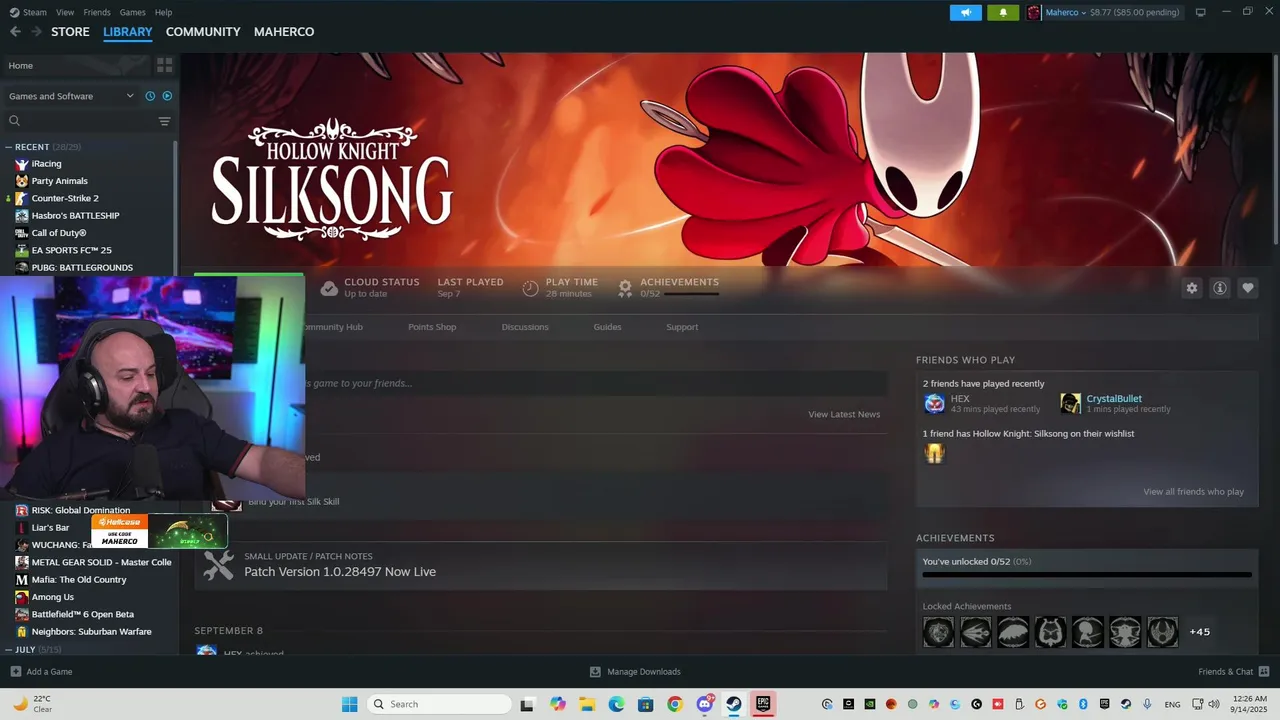1280x720 pixels.
Task: Open the View menu
Action: pos(65,12)
